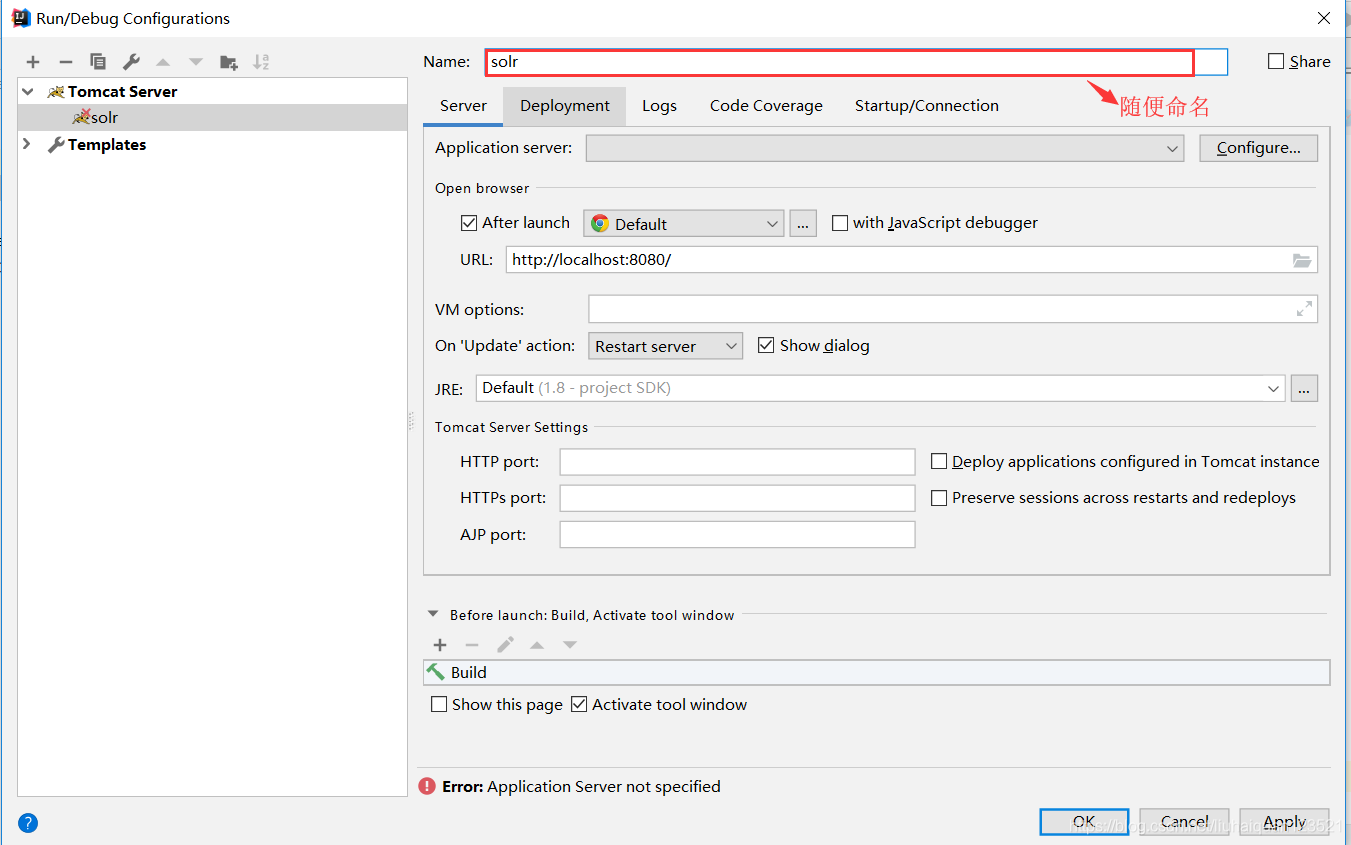The width and height of the screenshot is (1351, 845).
Task: Move the configuration down in the list toolbar
Action: click(196, 62)
